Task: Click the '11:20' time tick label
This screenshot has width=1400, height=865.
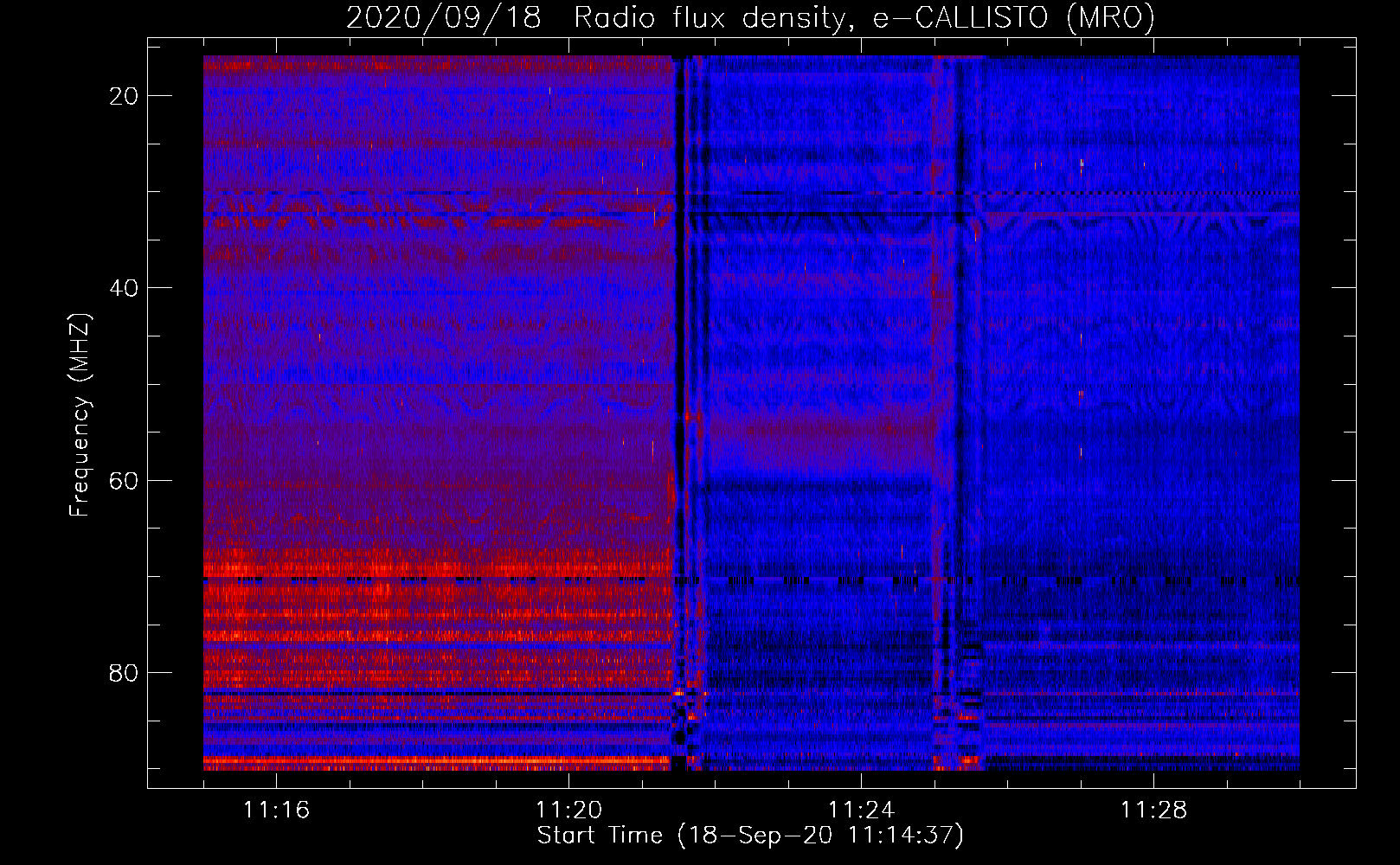Action: (x=568, y=810)
